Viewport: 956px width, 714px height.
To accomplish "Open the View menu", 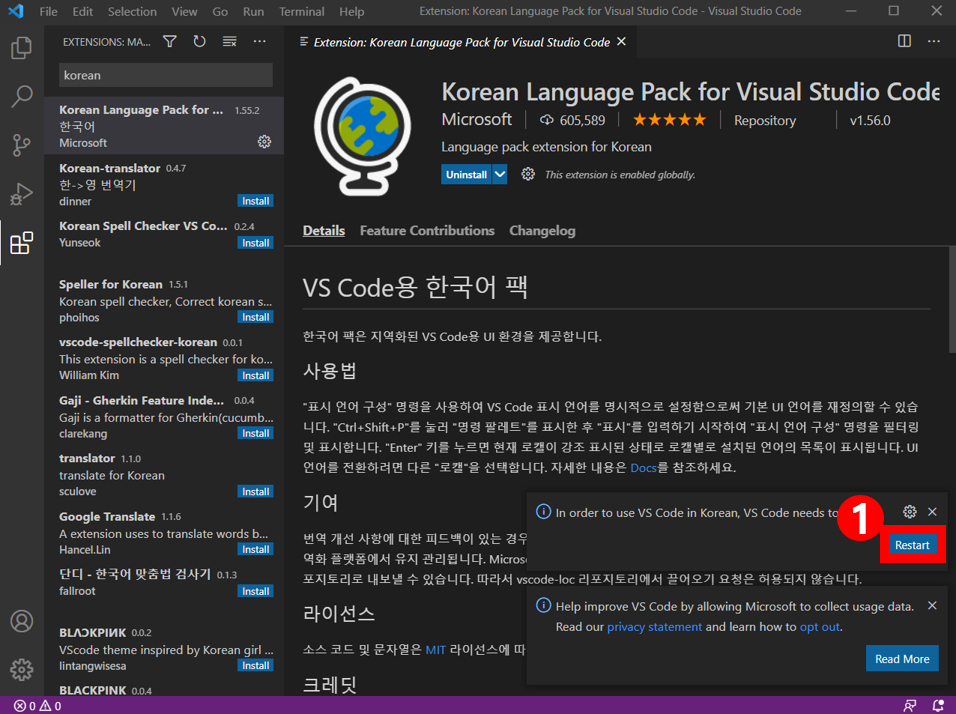I will tap(184, 12).
